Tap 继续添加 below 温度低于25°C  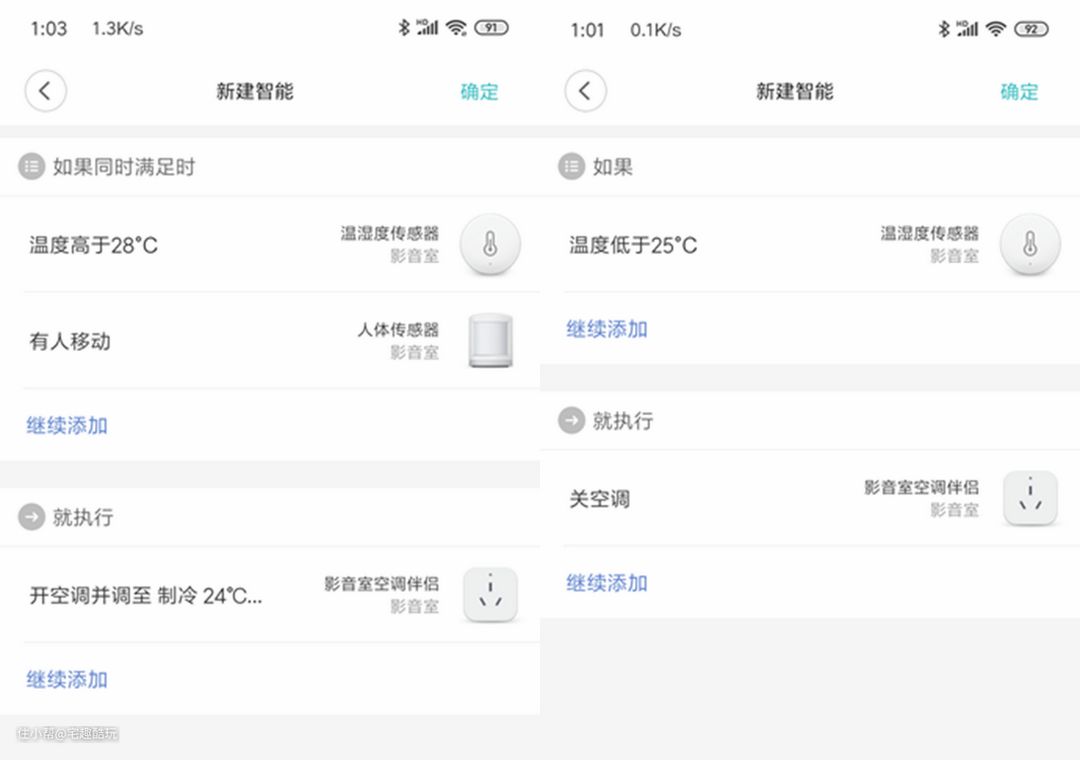(x=607, y=329)
